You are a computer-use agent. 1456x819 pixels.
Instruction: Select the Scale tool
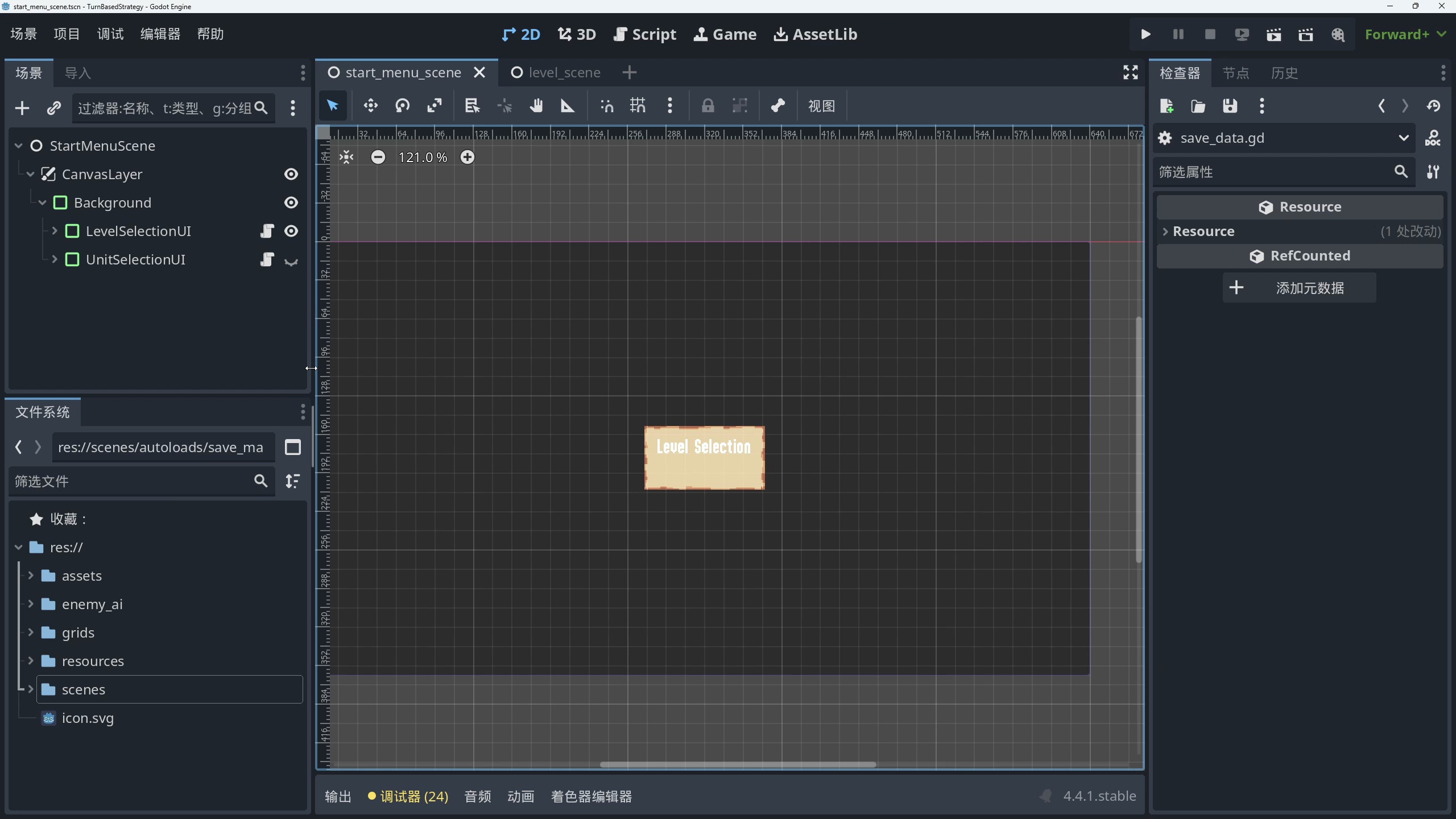point(434,106)
